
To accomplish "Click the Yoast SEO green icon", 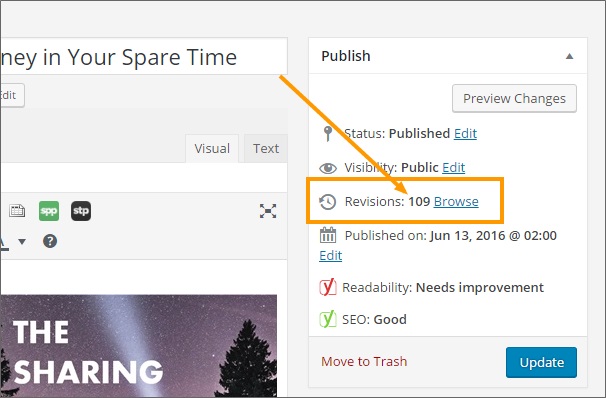I will (328, 319).
